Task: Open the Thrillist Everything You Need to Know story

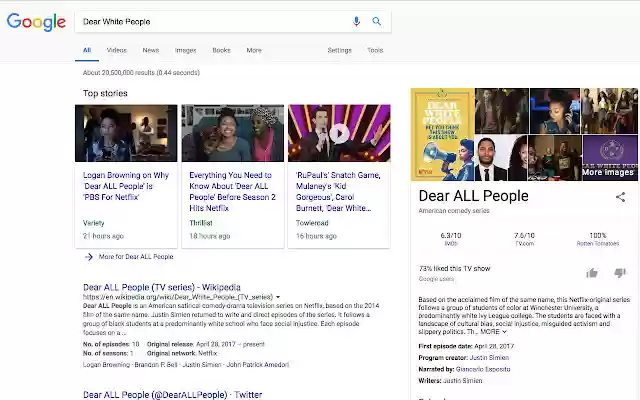Action: pyautogui.click(x=232, y=191)
